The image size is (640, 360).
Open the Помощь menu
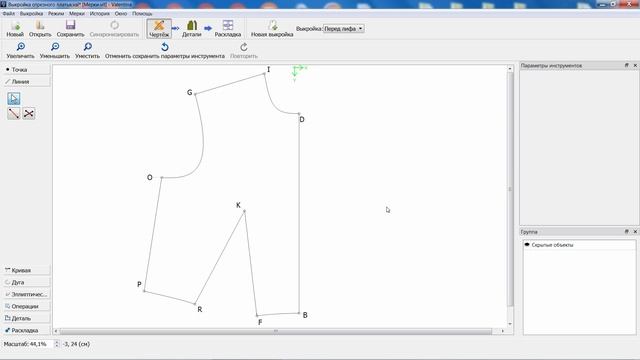(x=142, y=13)
